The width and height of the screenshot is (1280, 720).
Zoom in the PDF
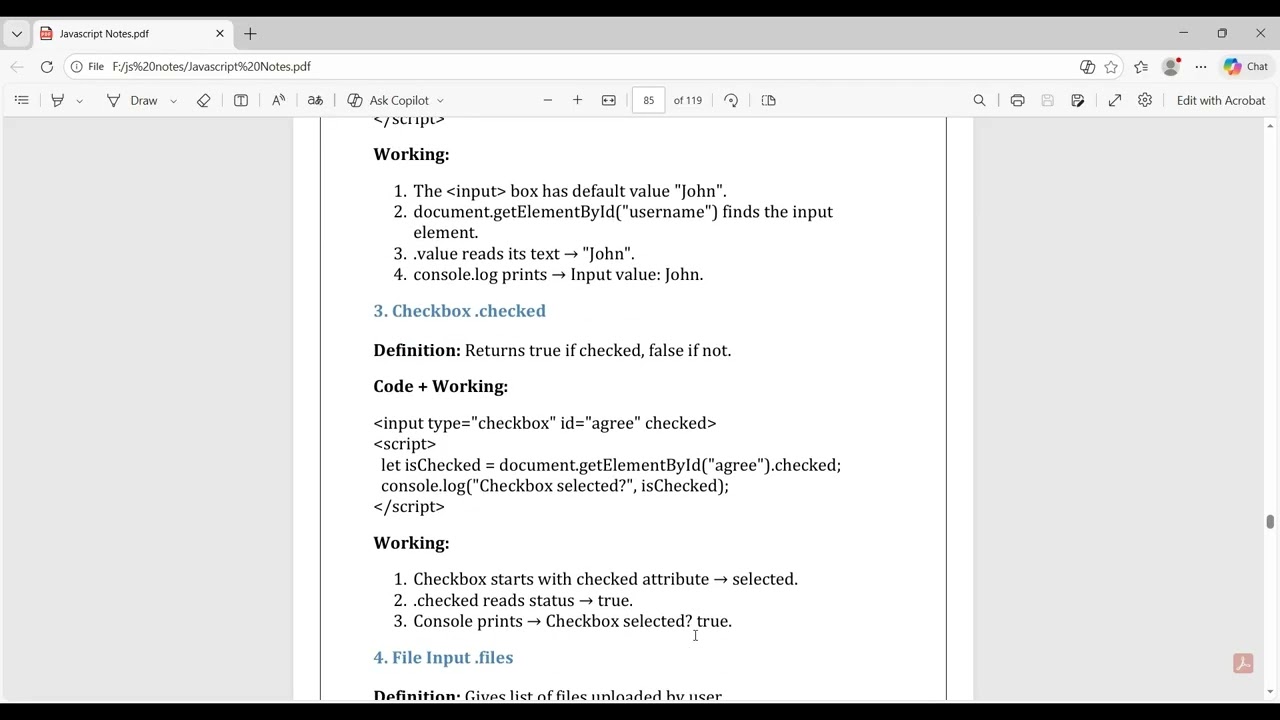577,100
